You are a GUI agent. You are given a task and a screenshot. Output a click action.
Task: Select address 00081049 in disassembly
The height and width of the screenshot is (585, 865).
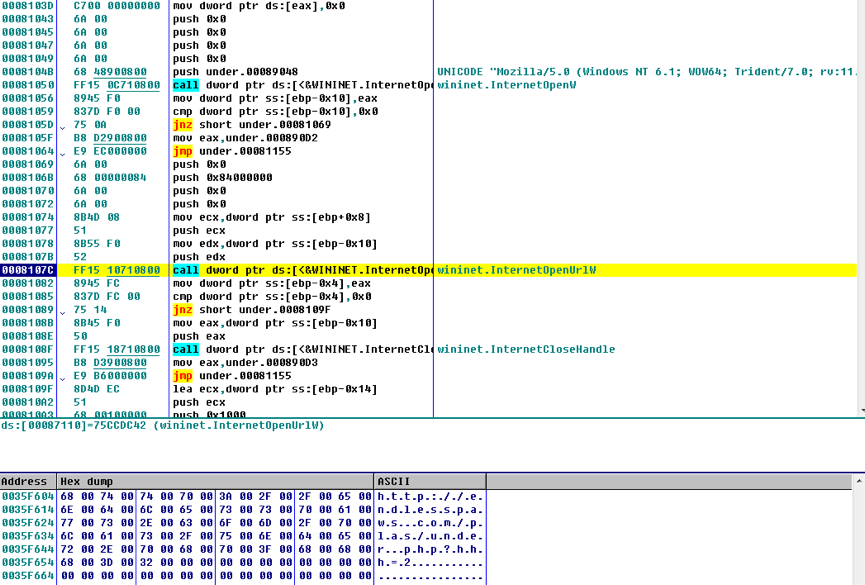[x=28, y=58]
